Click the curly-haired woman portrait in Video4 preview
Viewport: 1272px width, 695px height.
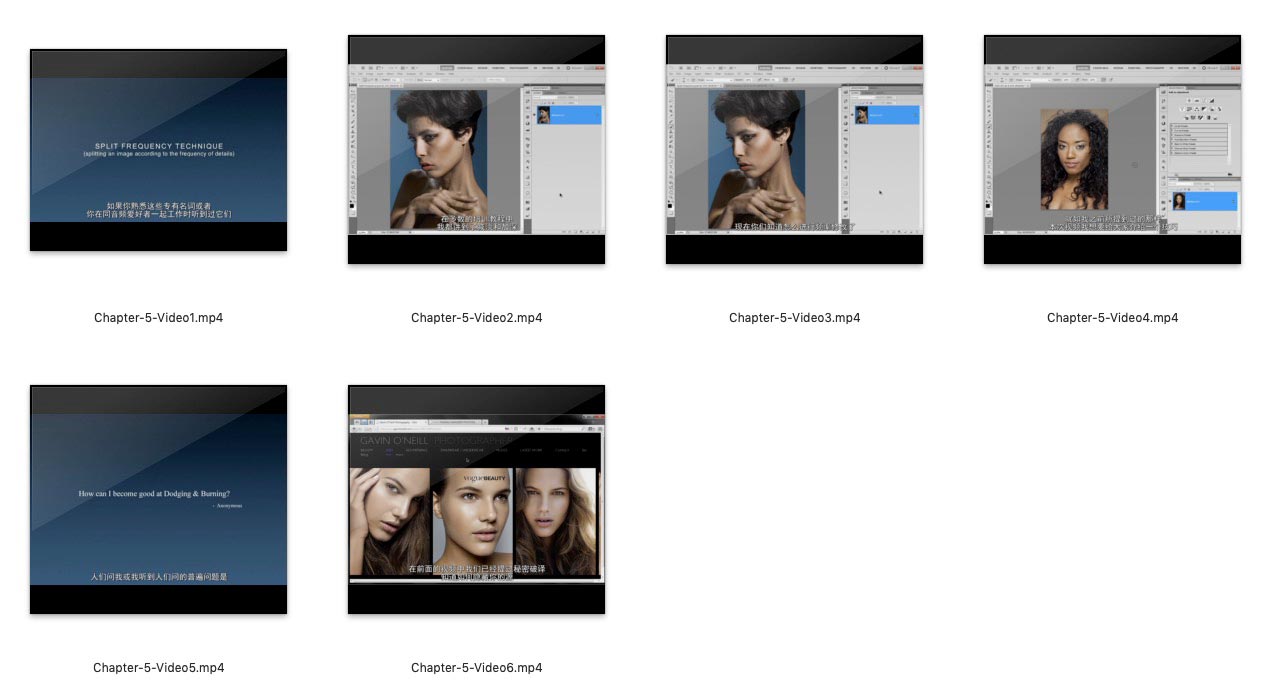(1074, 158)
